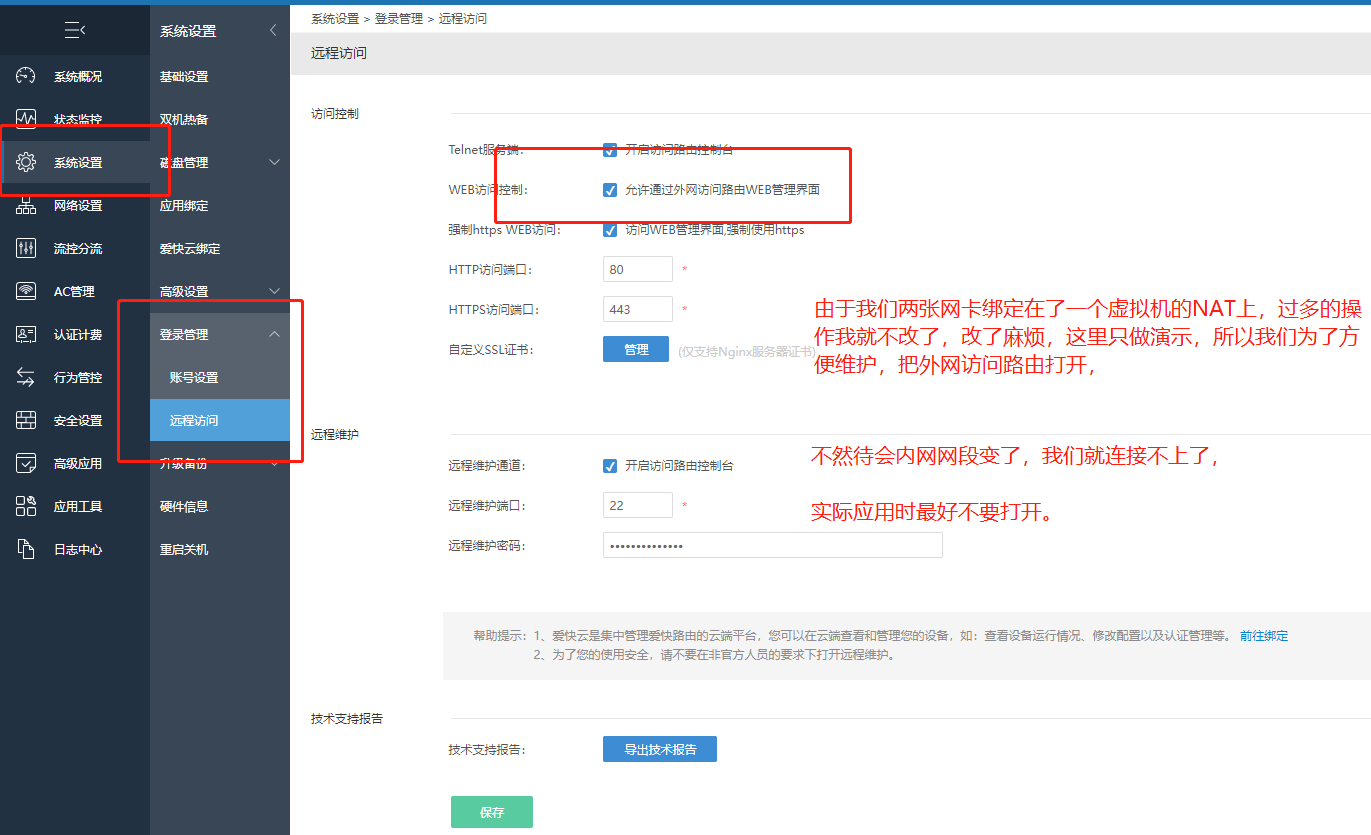Click 系统设置 in the breadcrumb

pyautogui.click(x=335, y=19)
